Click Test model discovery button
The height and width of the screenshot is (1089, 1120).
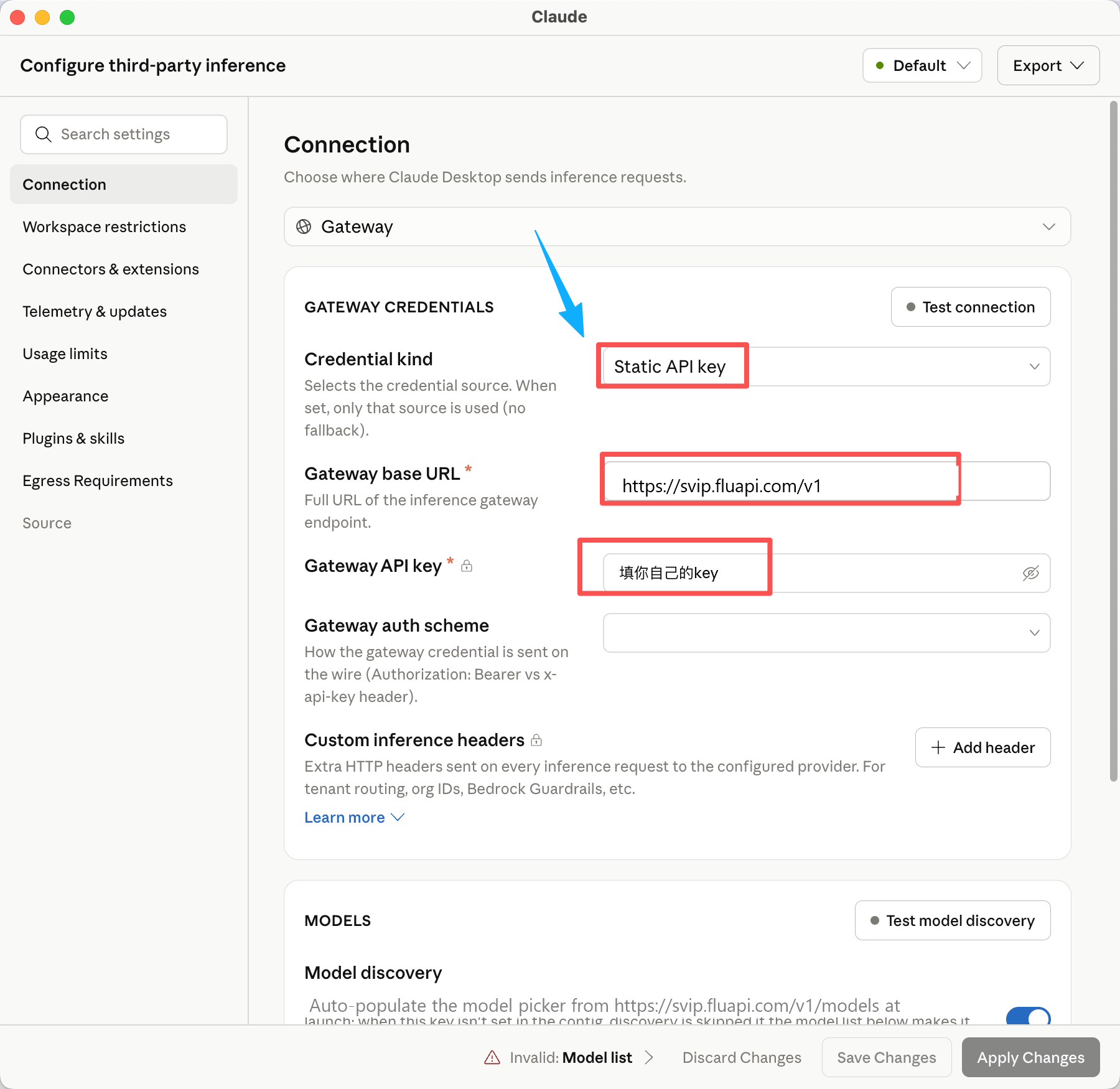point(953,920)
